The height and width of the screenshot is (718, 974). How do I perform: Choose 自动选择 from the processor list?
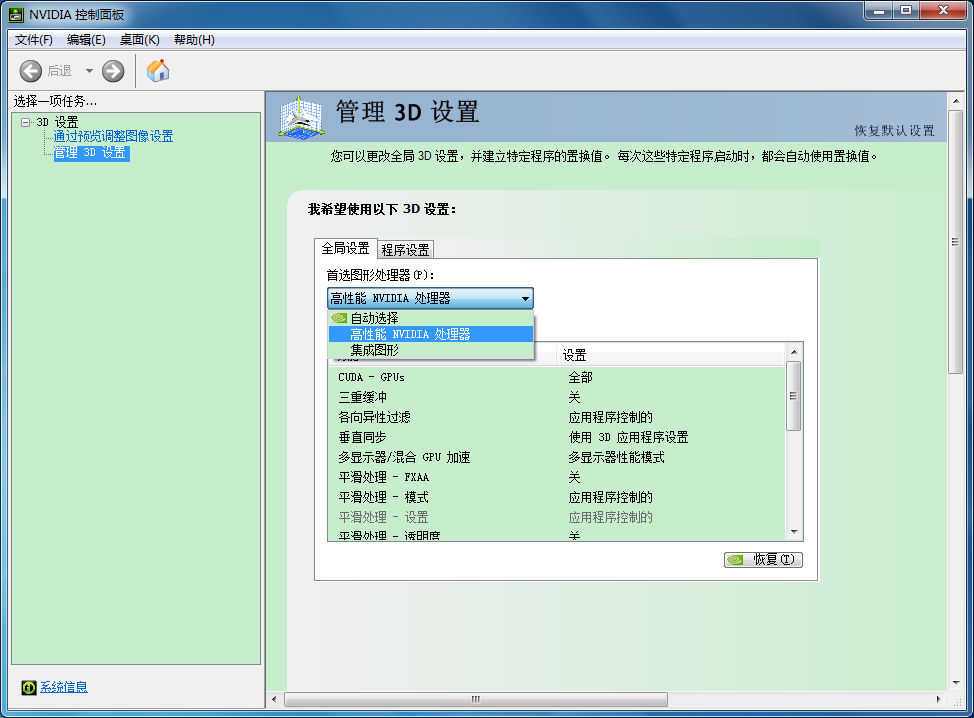tap(430, 318)
